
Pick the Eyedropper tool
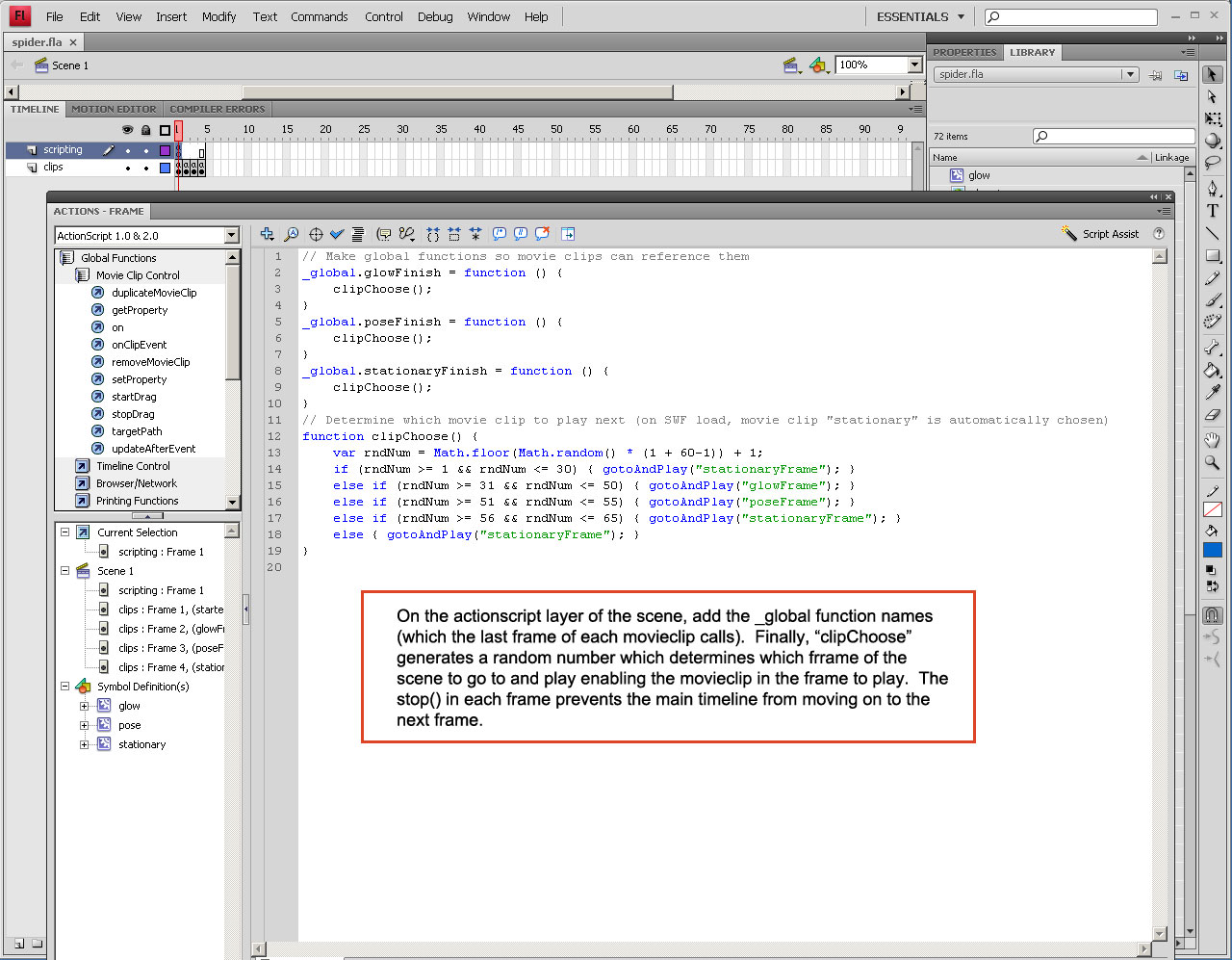(1212, 393)
